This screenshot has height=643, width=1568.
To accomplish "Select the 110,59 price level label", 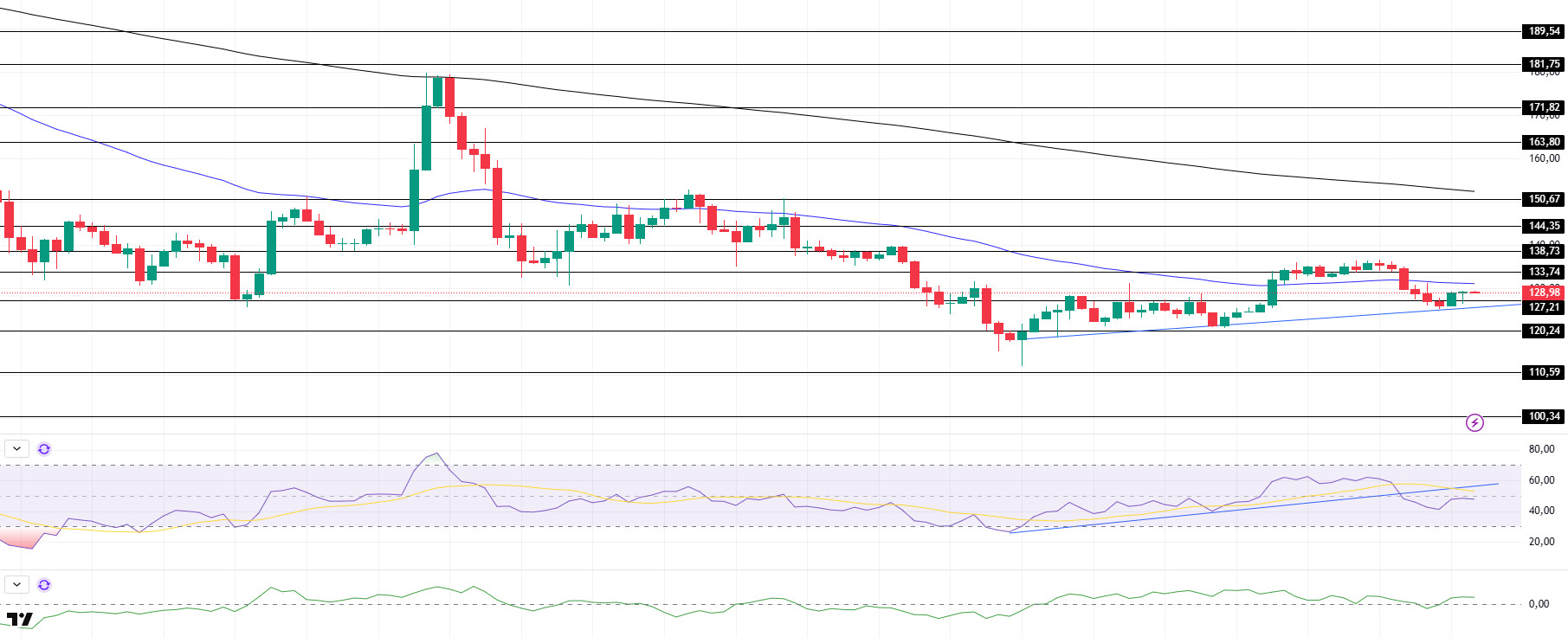I will pos(1544,372).
